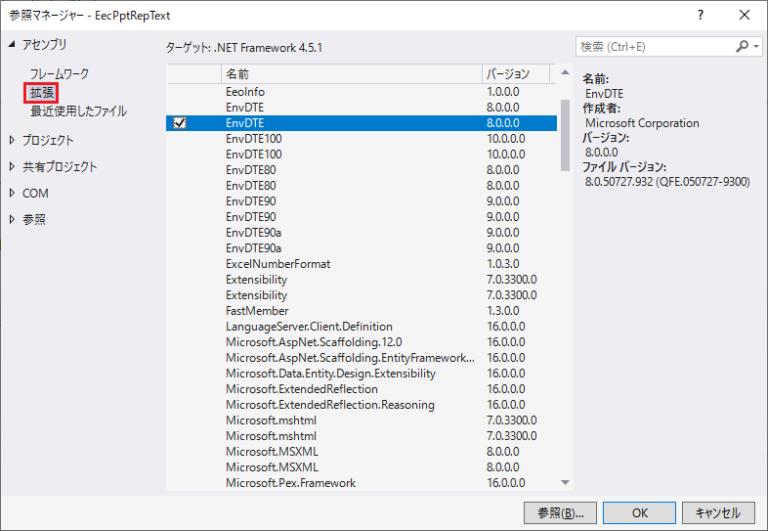Collapse the アセンブリ tree node
Viewport: 768px width, 531px height.
(x=12, y=45)
